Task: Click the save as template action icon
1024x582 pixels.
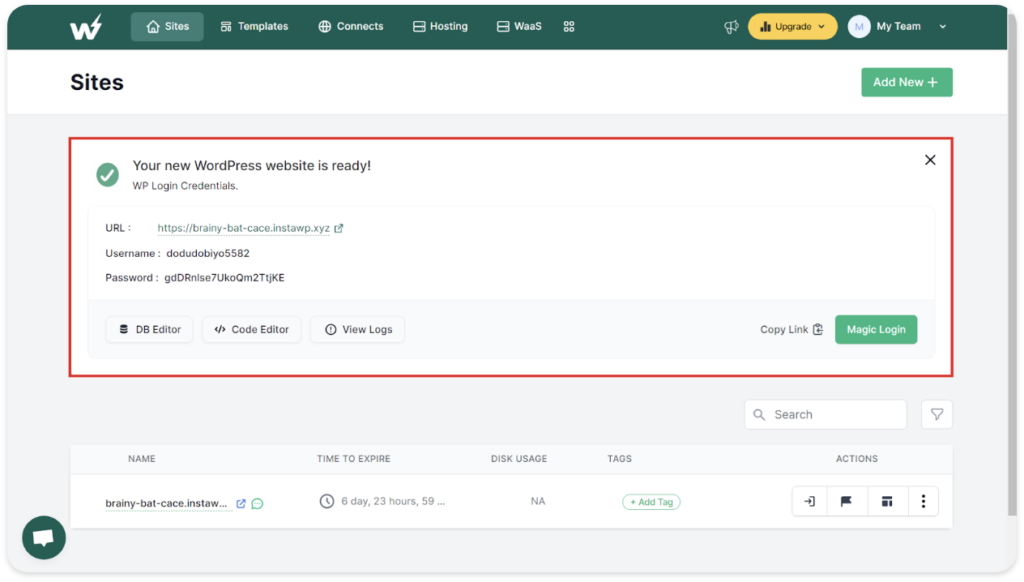Action: pos(887,501)
